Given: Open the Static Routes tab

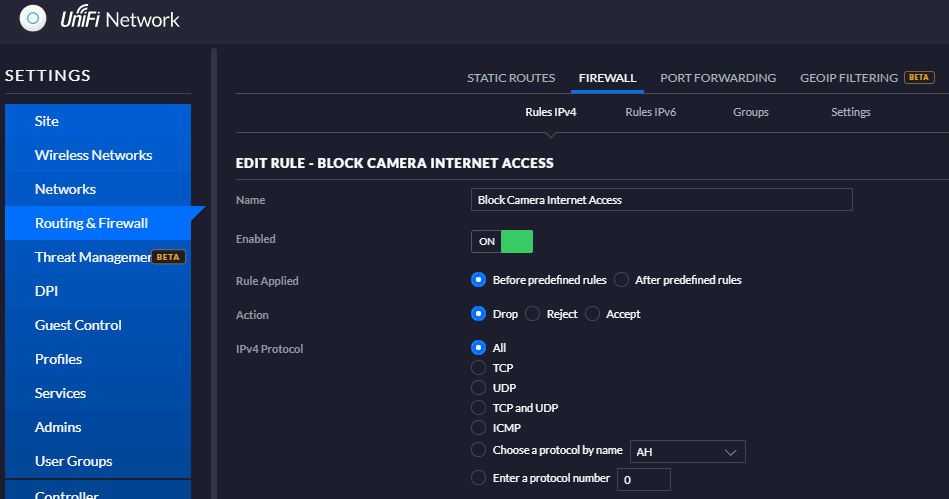Looking at the screenshot, I should click(x=511, y=78).
